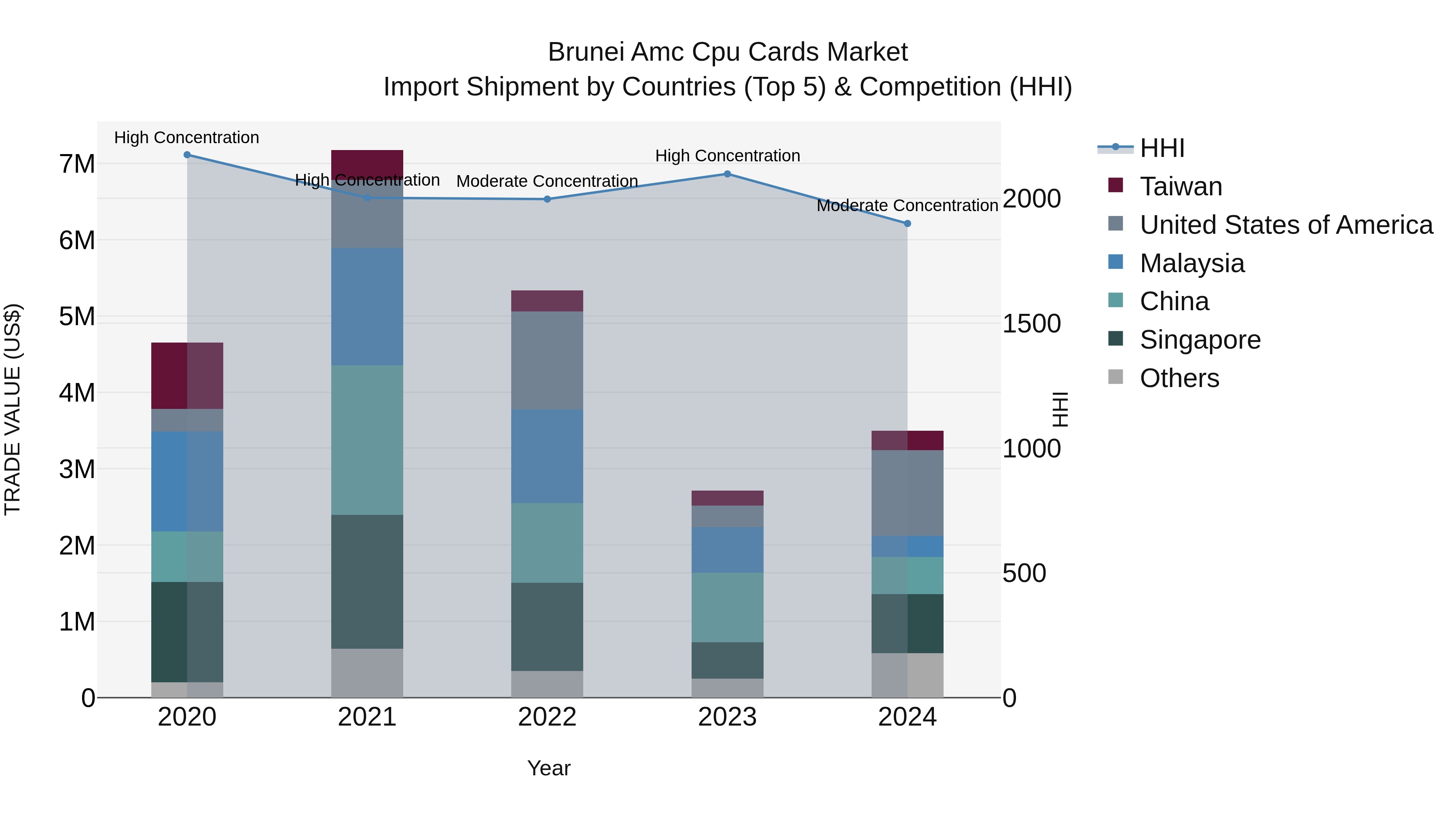Toggle the Malaysia legend entry
Viewport: 1456px width, 819px height.
(1176, 263)
